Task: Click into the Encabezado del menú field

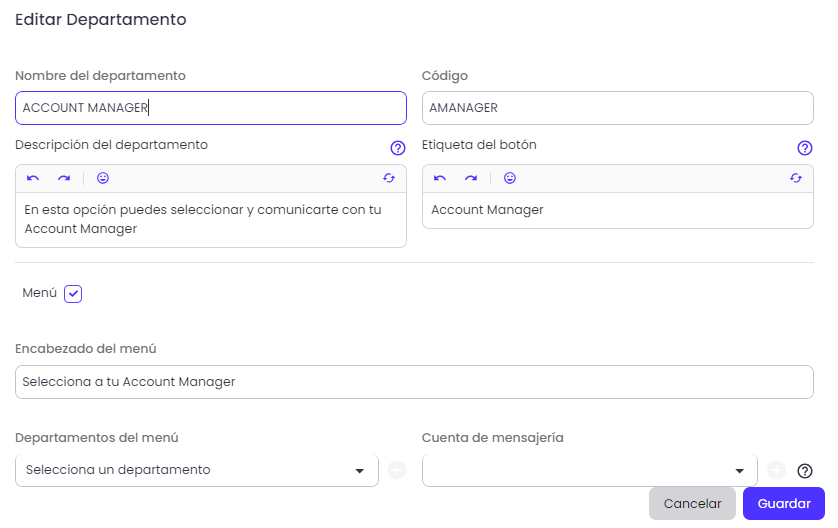Action: point(414,382)
